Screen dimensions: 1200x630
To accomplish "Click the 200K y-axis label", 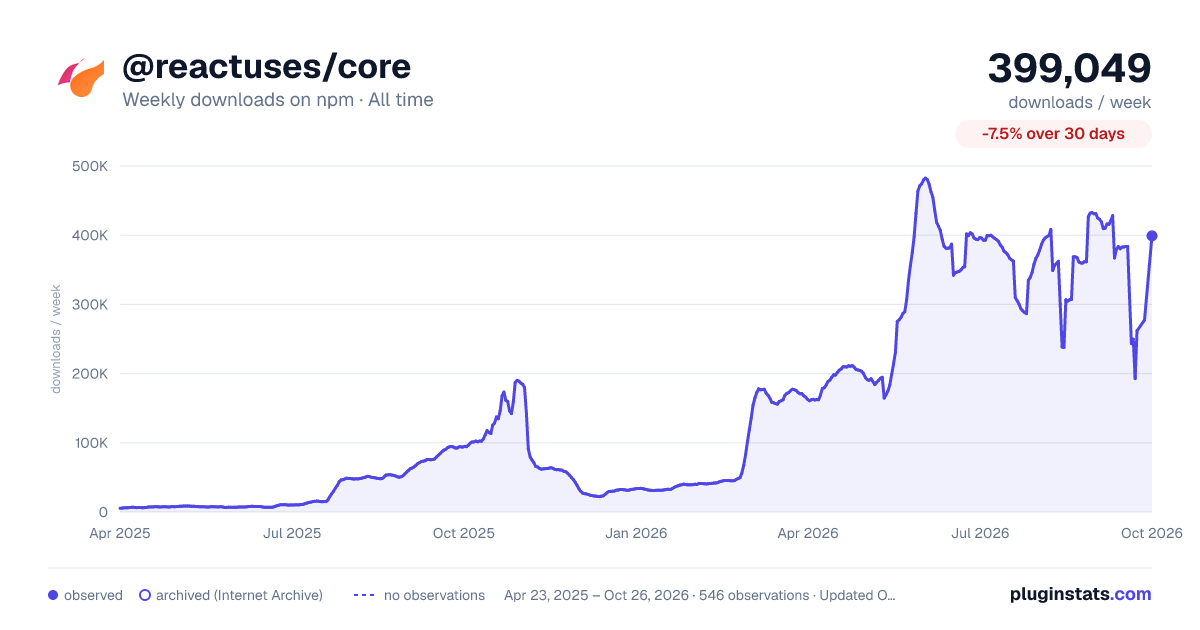I will pos(91,374).
